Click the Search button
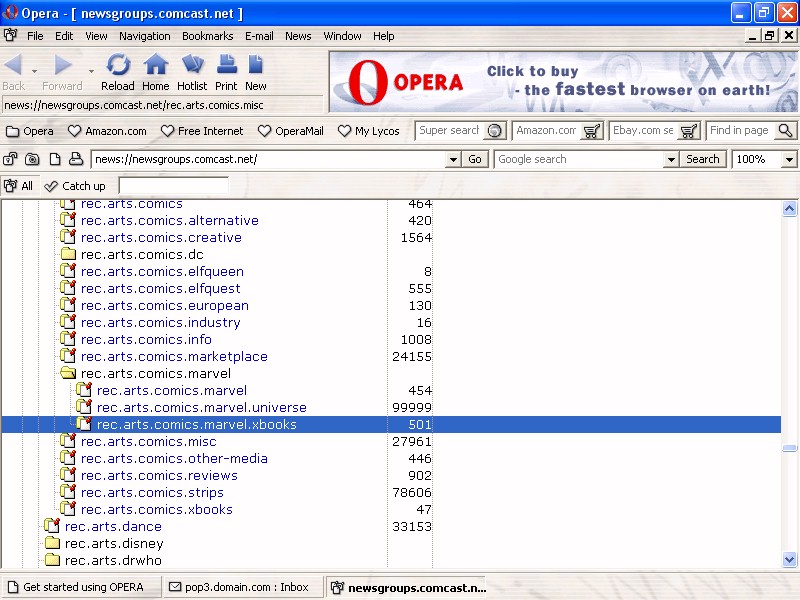Image resolution: width=800 pixels, height=600 pixels. (x=703, y=159)
